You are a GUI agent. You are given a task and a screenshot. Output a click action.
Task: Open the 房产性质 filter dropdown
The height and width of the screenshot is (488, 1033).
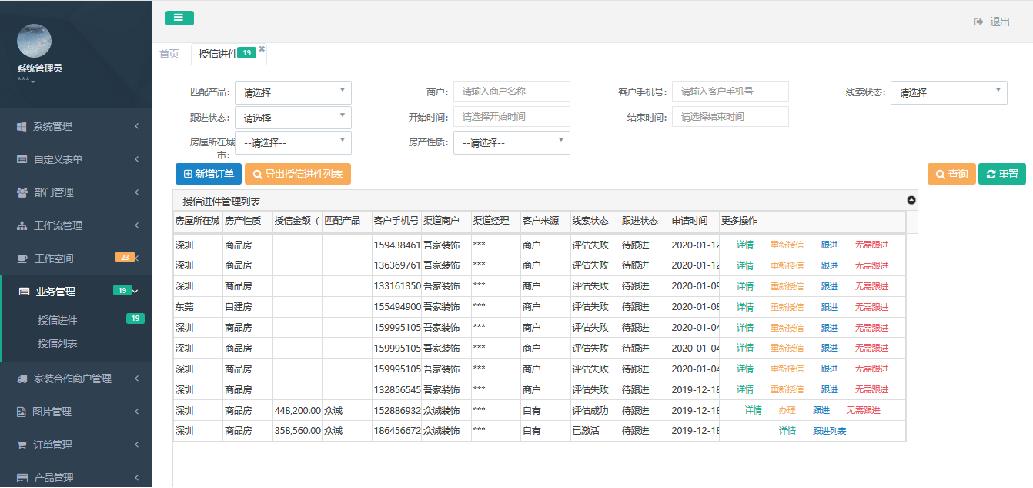[x=512, y=143]
